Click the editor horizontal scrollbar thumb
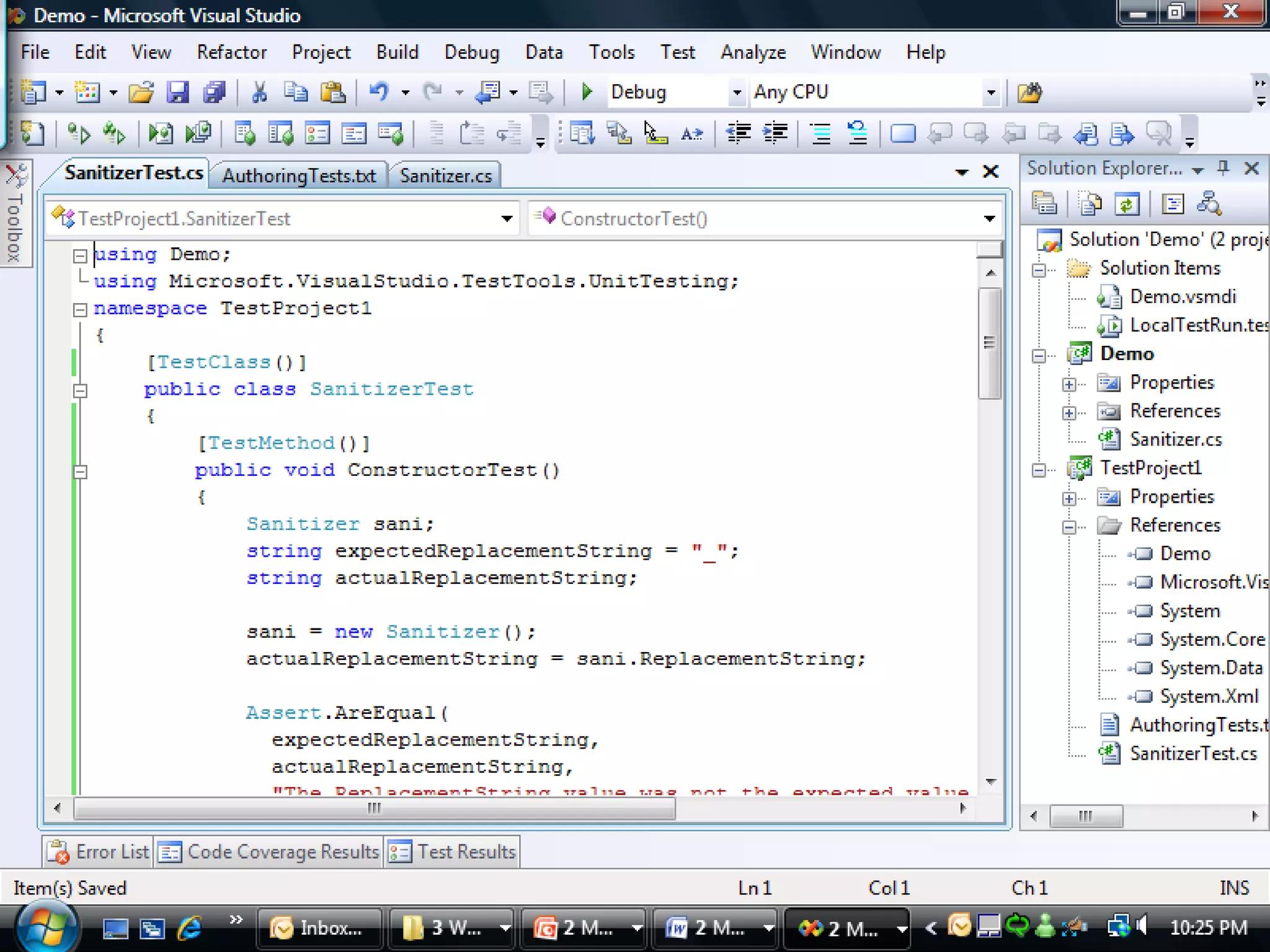Image resolution: width=1270 pixels, height=952 pixels. [x=374, y=808]
